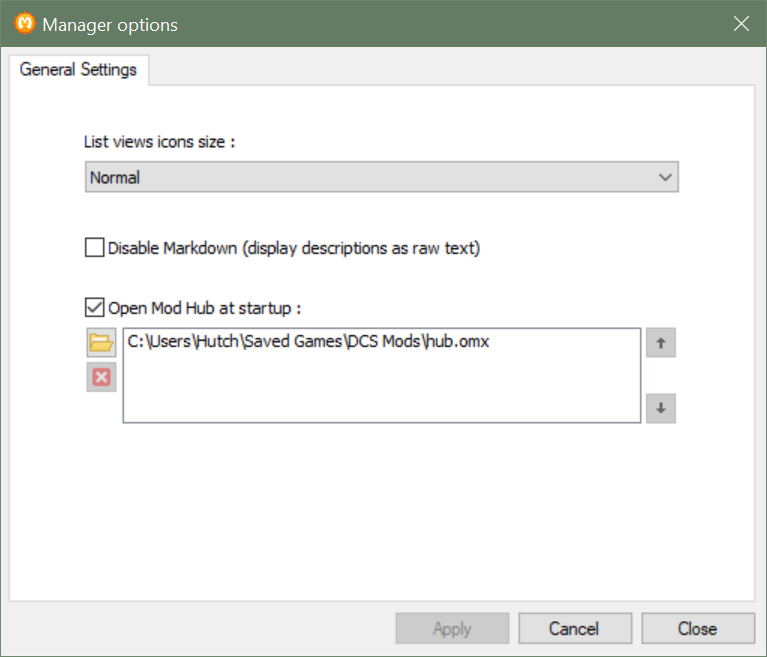
Task: Select the hub.omx path entry in list
Action: 308,341
